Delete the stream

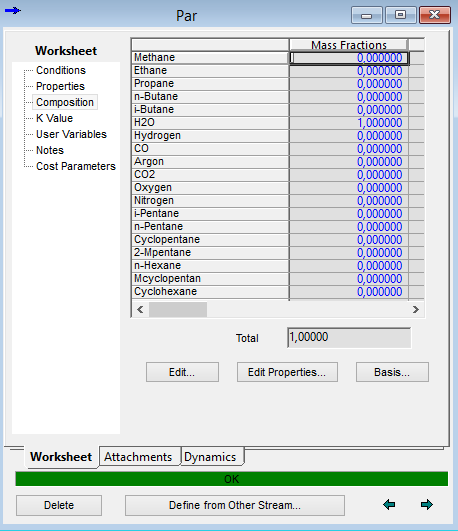(x=59, y=505)
